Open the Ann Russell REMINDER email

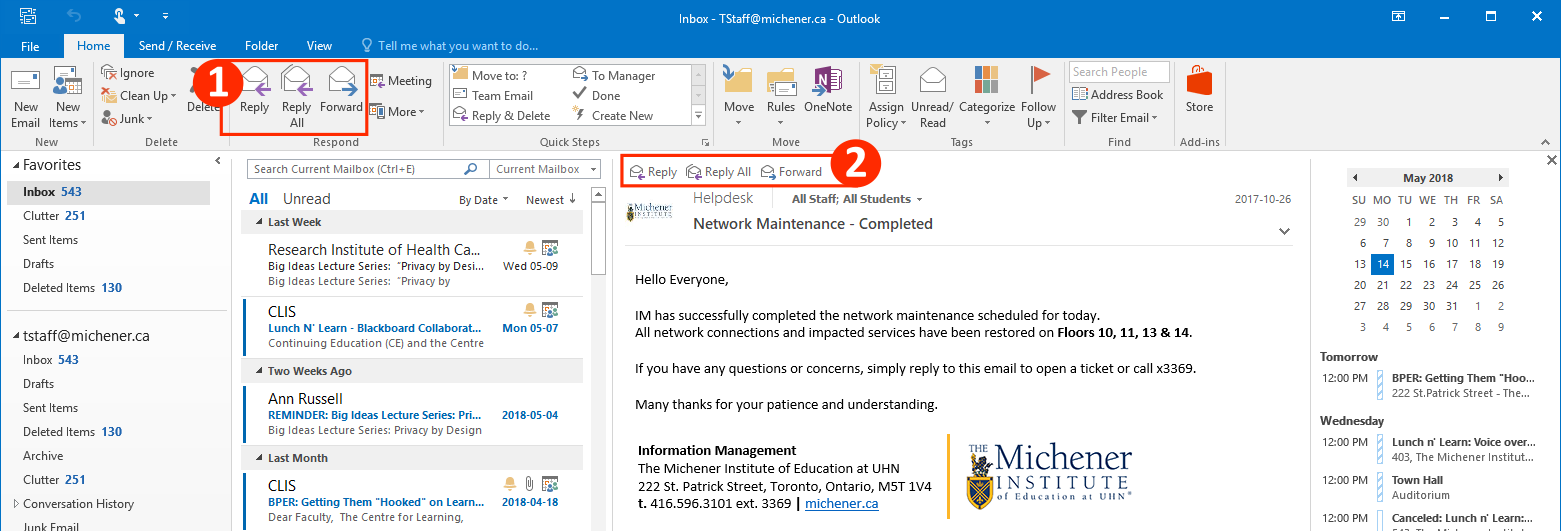[x=413, y=414]
